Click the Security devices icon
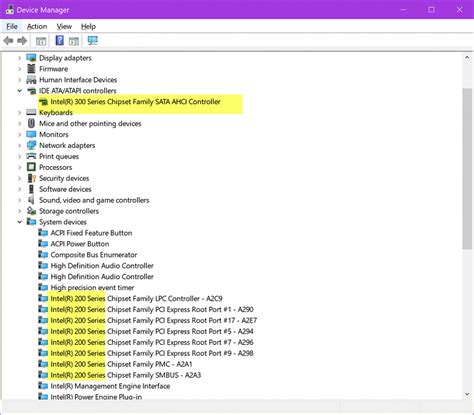Screen dimensions: 474x415 tap(31, 178)
